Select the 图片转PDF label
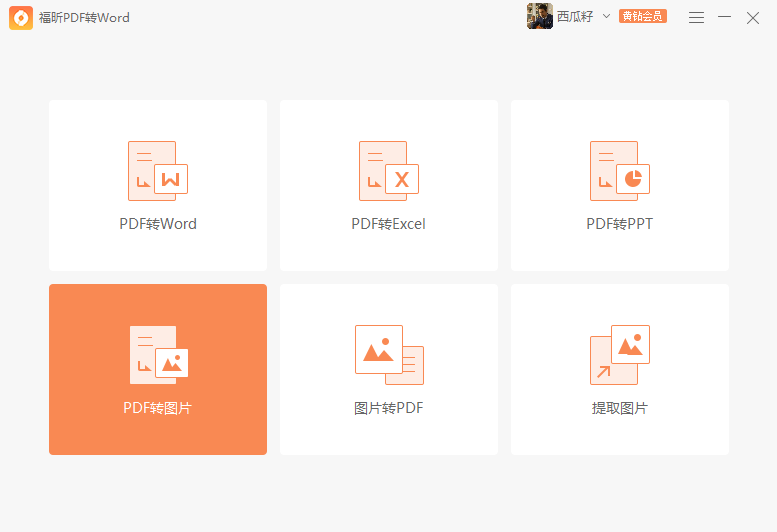 tap(388, 408)
